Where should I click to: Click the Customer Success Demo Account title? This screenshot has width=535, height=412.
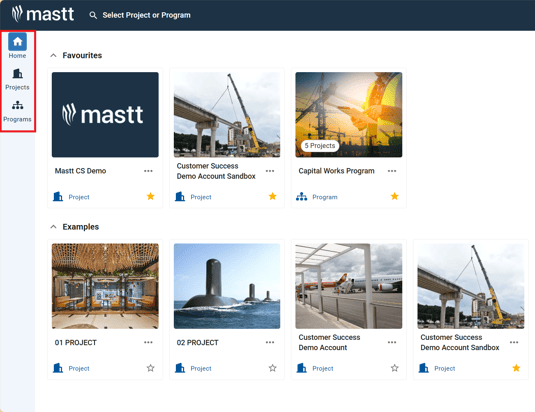point(329,342)
